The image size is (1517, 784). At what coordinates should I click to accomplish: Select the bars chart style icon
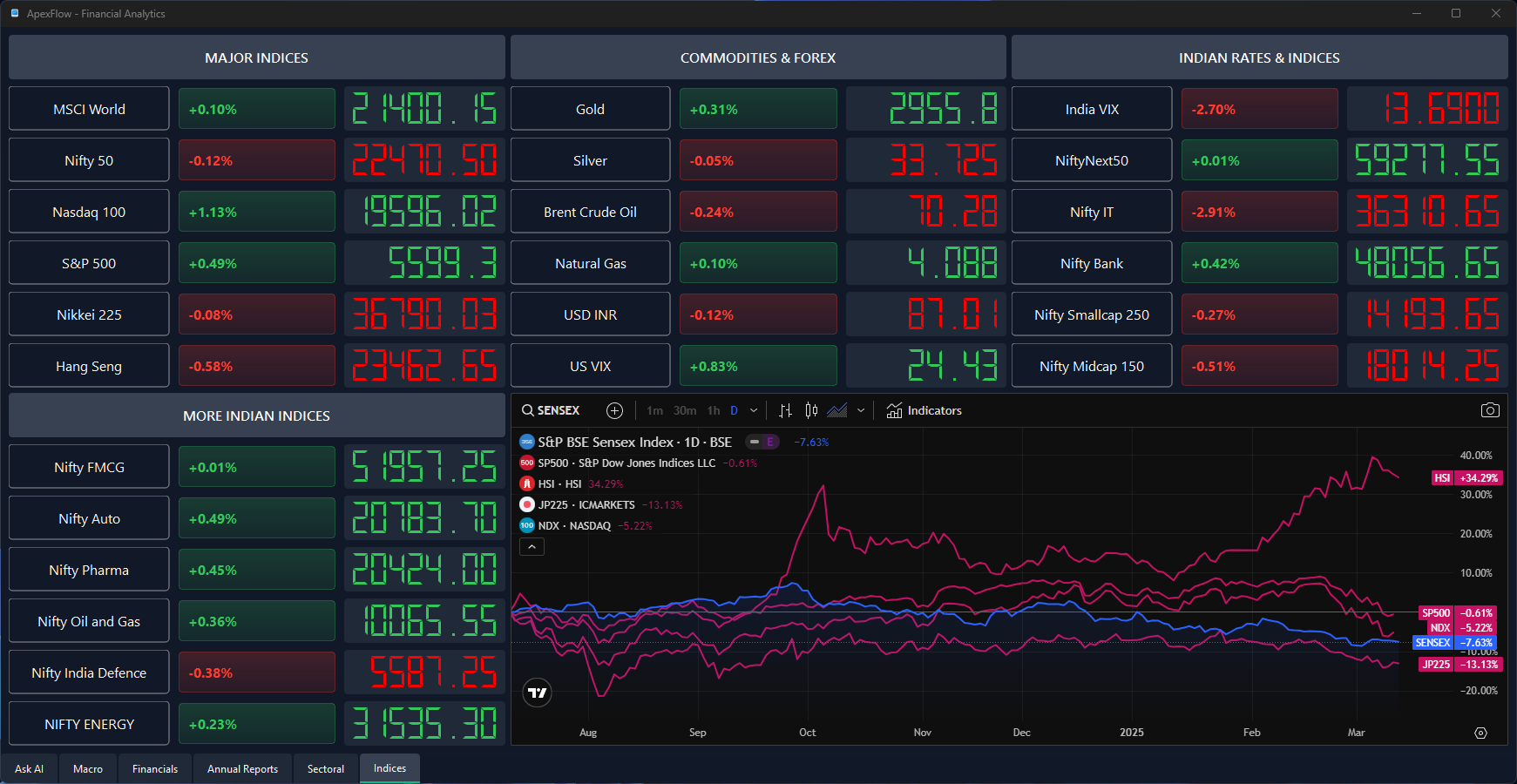pos(785,410)
